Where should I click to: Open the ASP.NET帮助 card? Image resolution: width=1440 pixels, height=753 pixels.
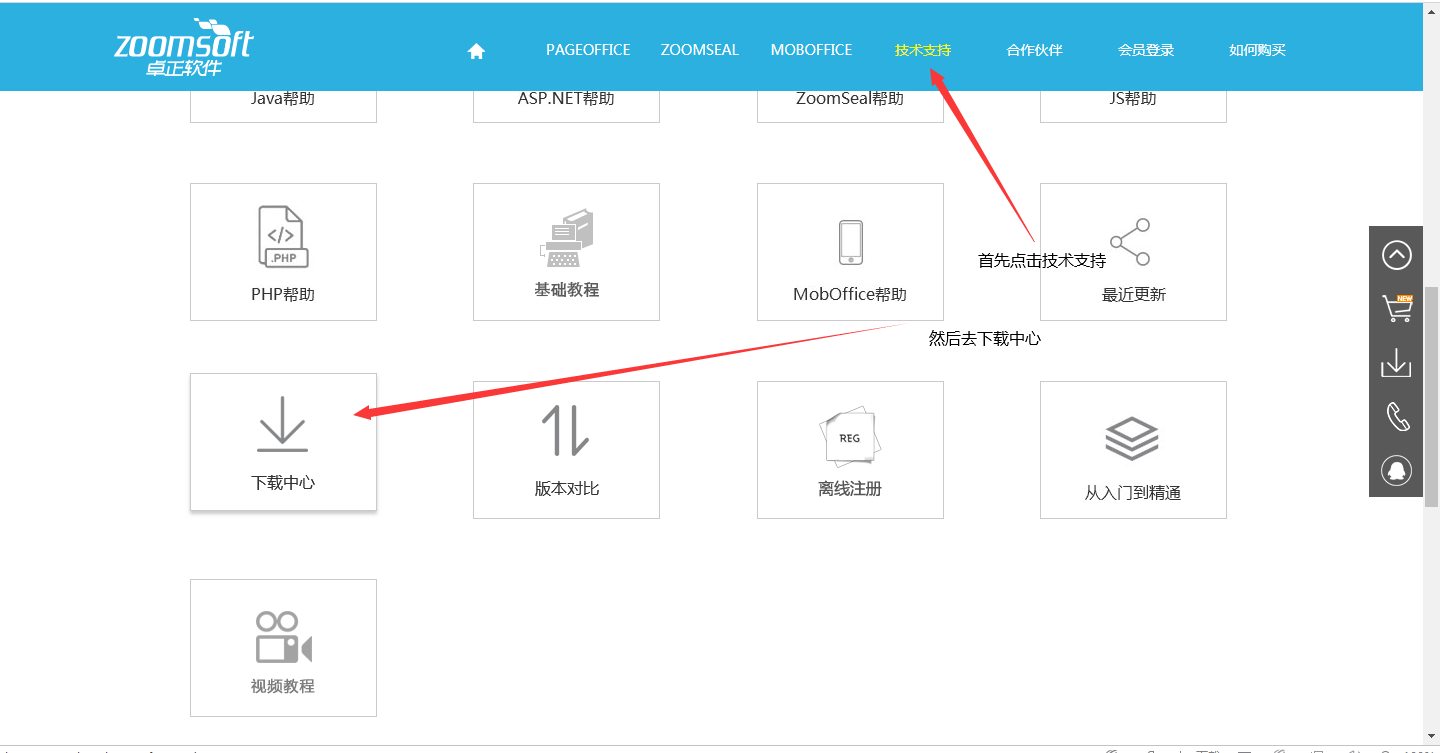[566, 106]
